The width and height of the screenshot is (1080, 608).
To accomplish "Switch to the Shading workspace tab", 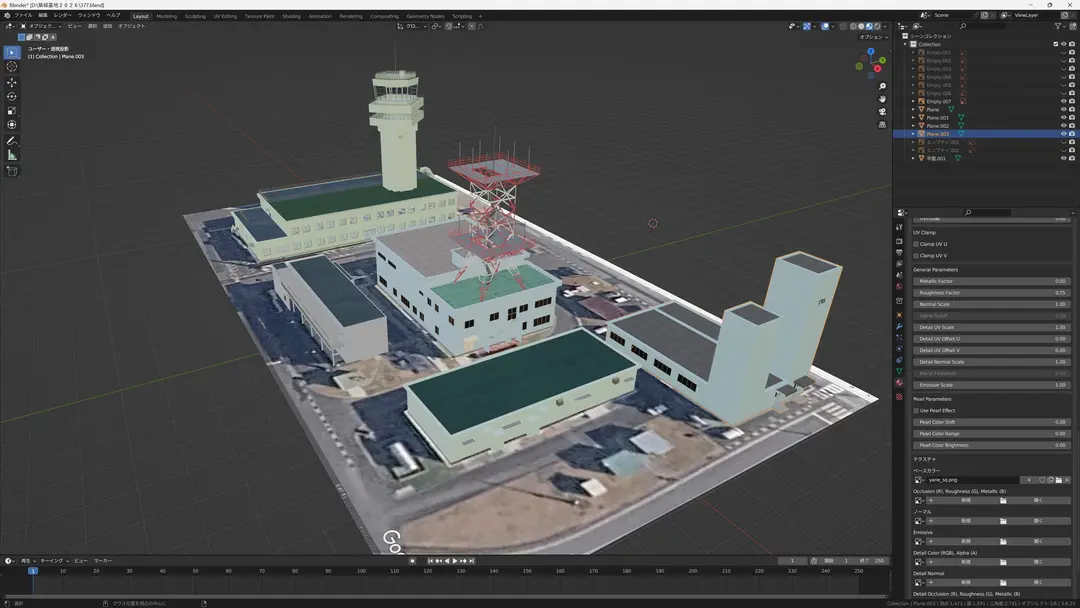I will 291,16.
